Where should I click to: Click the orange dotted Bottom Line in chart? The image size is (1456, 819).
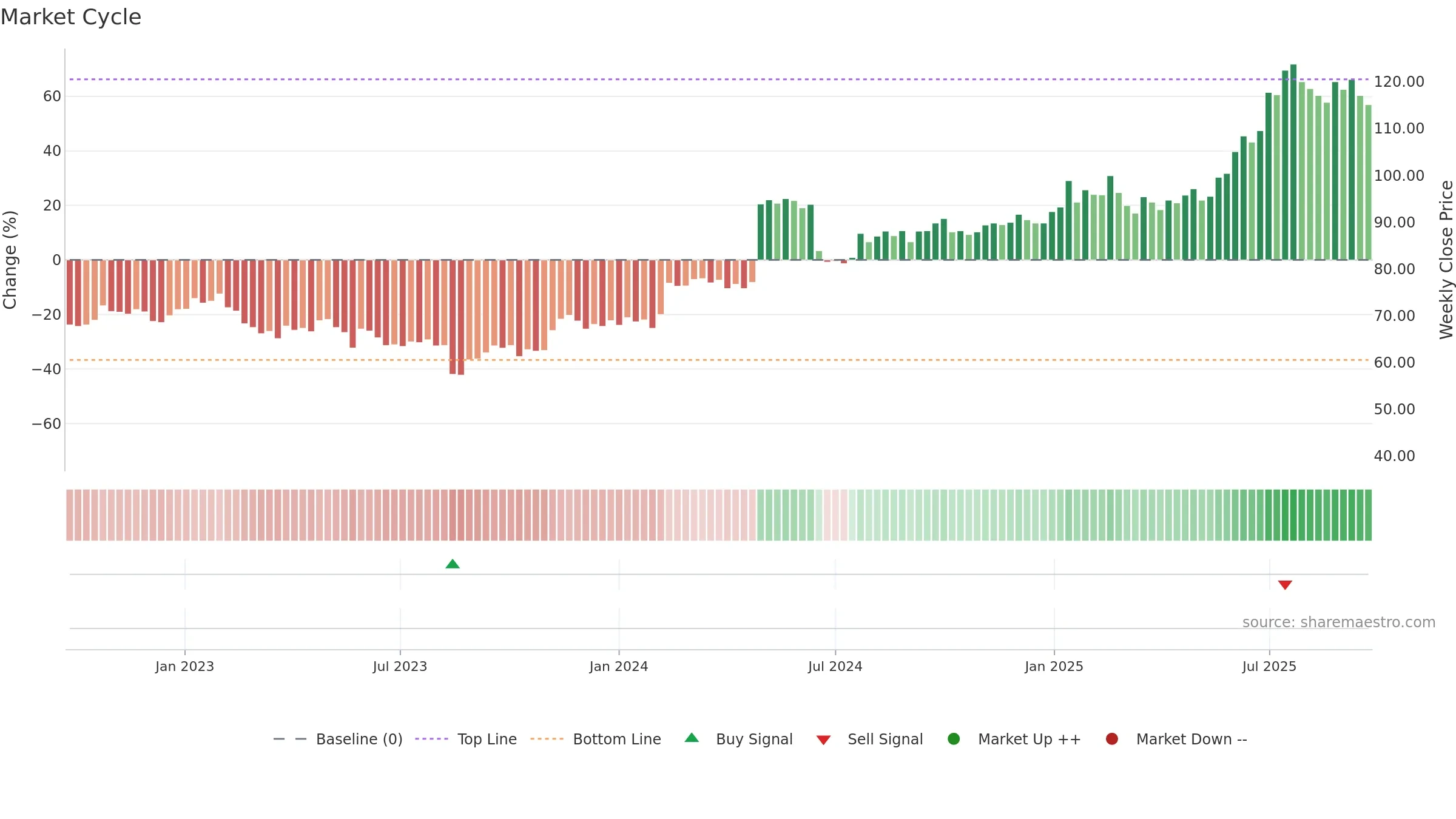pyautogui.click(x=719, y=360)
